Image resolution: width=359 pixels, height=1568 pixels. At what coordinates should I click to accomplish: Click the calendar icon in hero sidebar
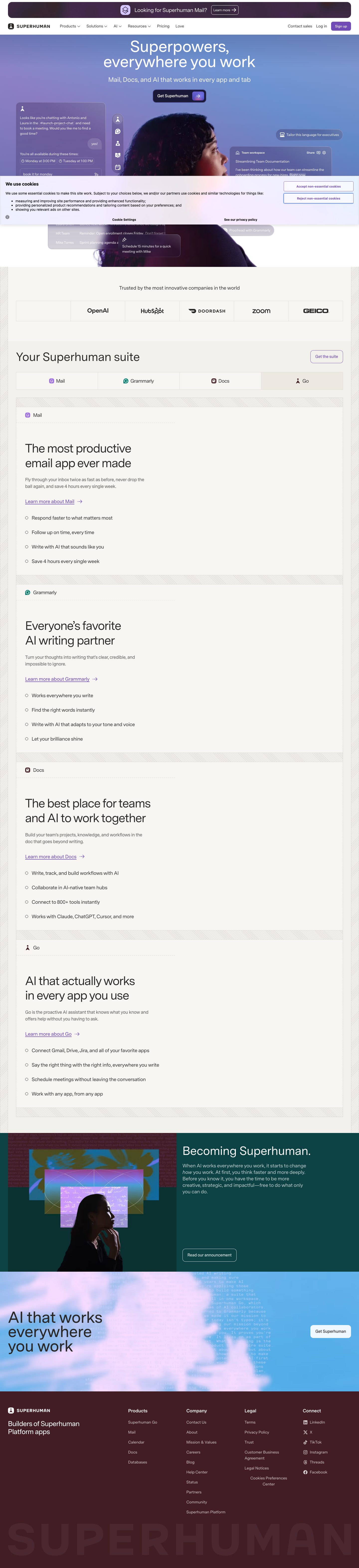pyautogui.click(x=117, y=167)
